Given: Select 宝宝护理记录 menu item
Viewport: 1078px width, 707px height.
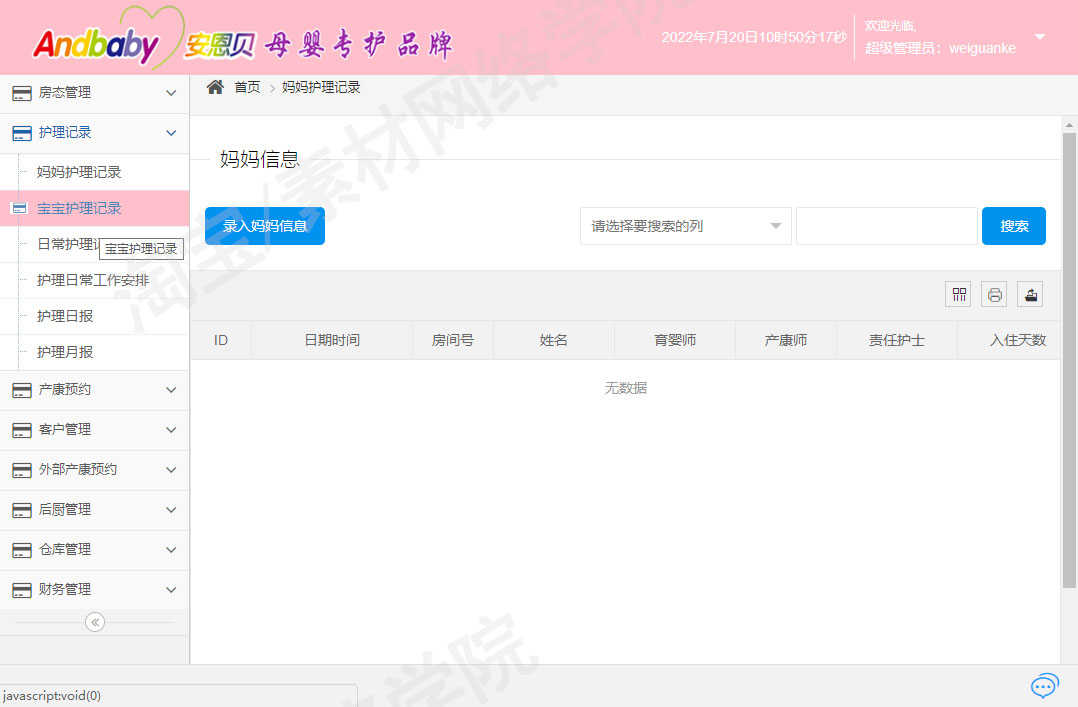Looking at the screenshot, I should (79, 208).
